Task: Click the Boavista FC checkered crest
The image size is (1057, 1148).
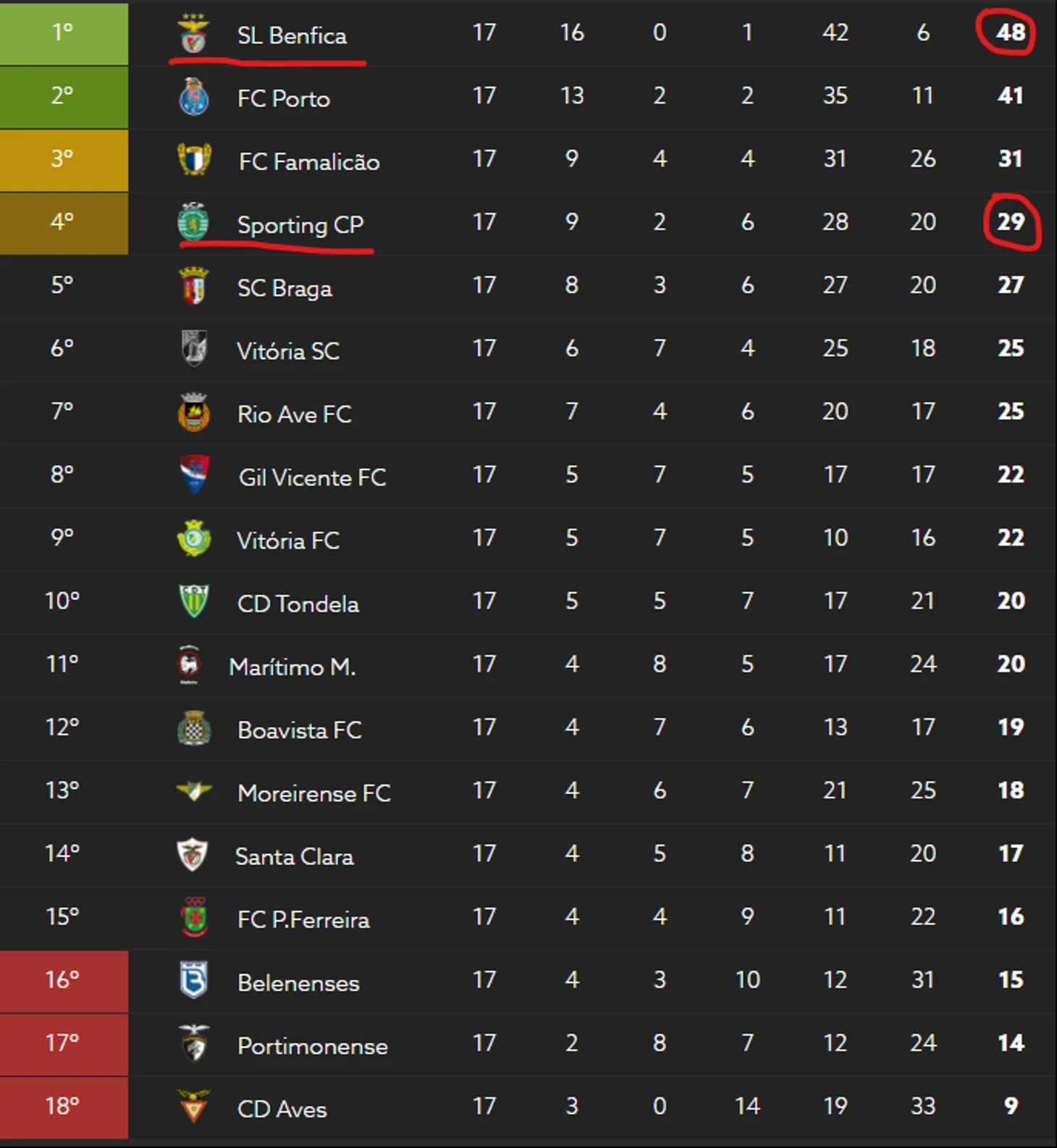Action: pyautogui.click(x=193, y=728)
